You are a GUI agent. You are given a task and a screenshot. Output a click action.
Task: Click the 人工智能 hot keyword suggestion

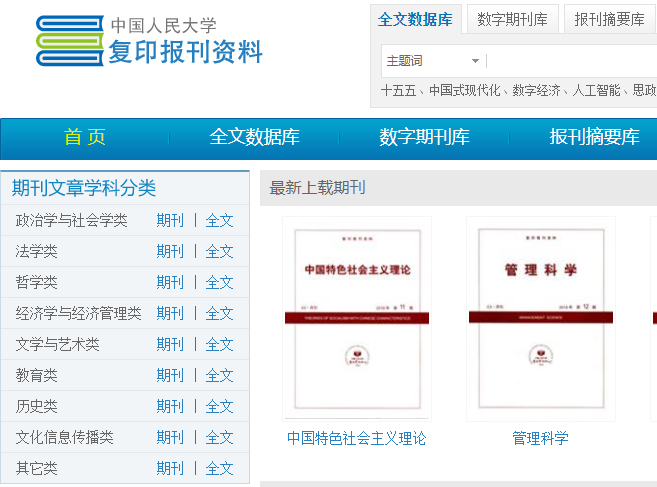(x=596, y=90)
